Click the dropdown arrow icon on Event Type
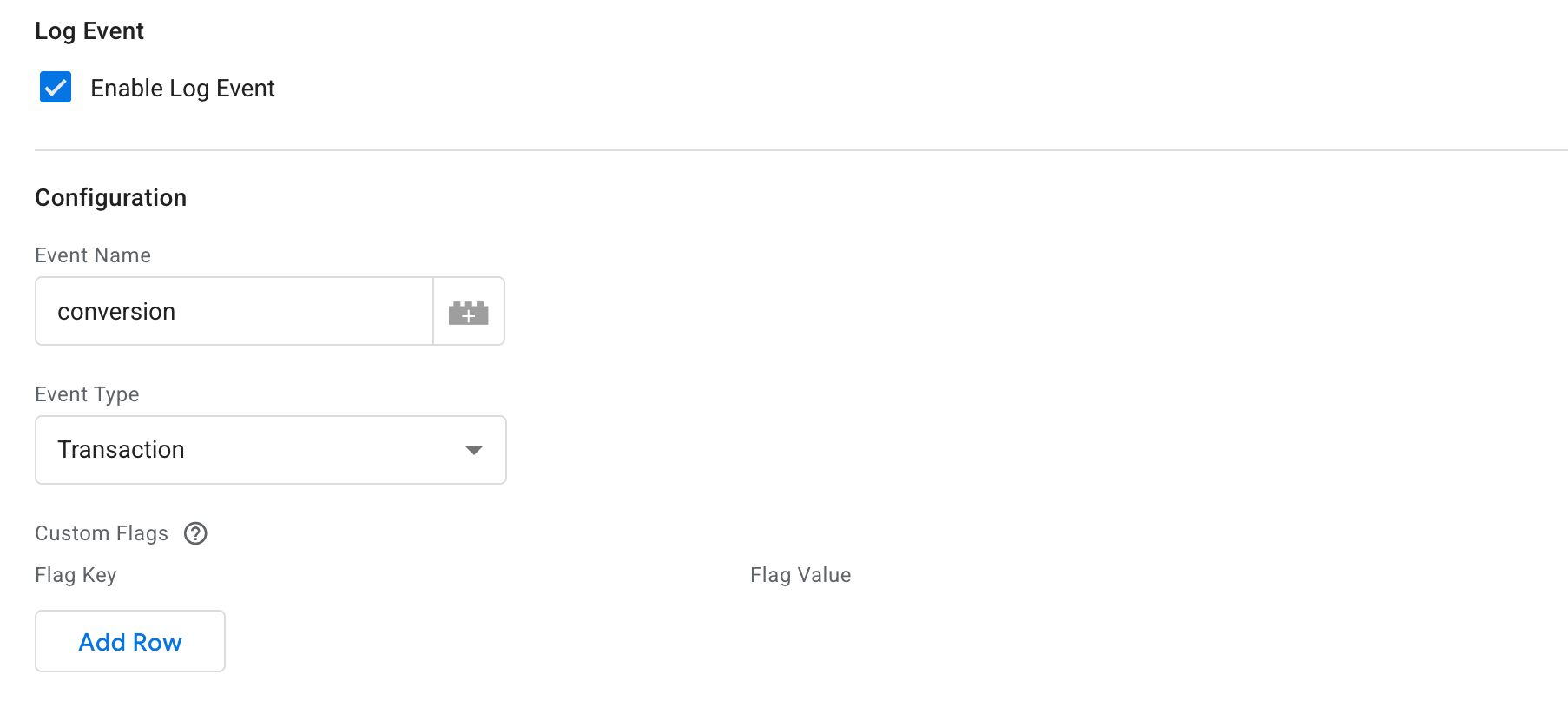The height and width of the screenshot is (714, 1568). [x=474, y=450]
